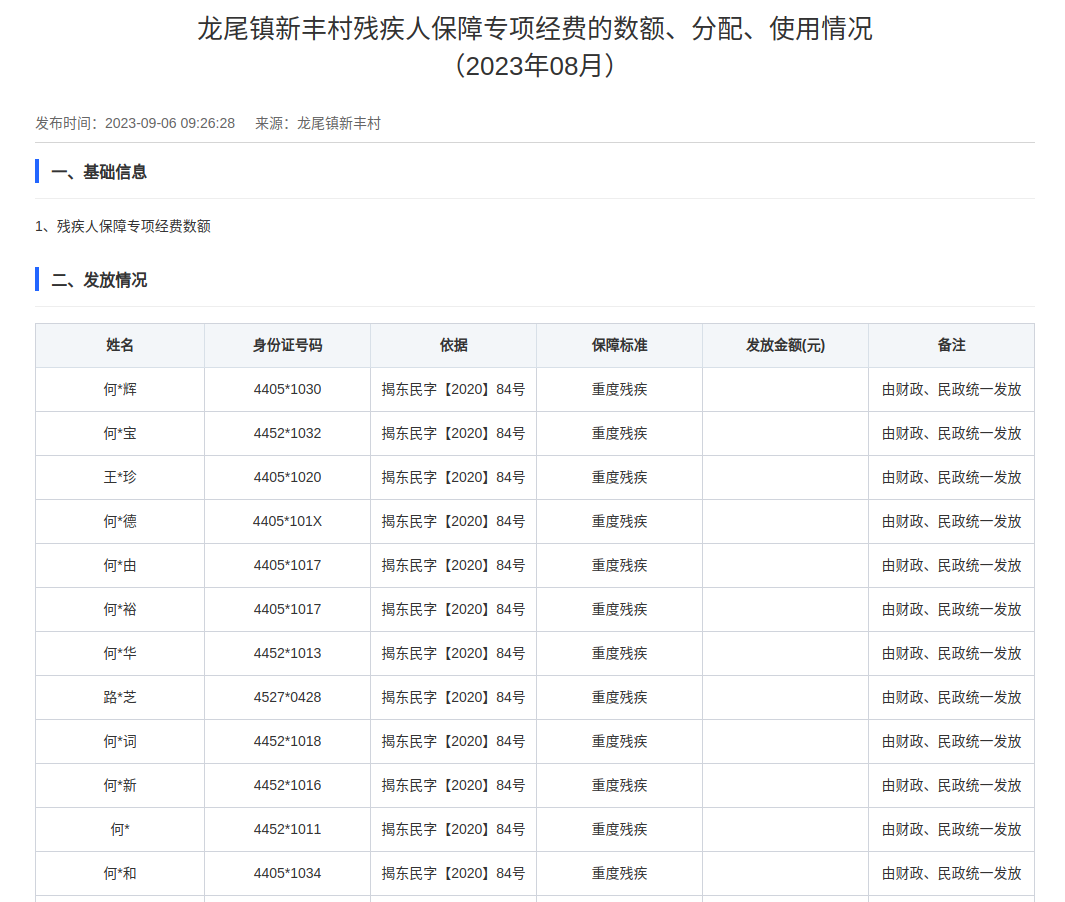Select the name cell 王*珍
1065x902 pixels.
120,477
